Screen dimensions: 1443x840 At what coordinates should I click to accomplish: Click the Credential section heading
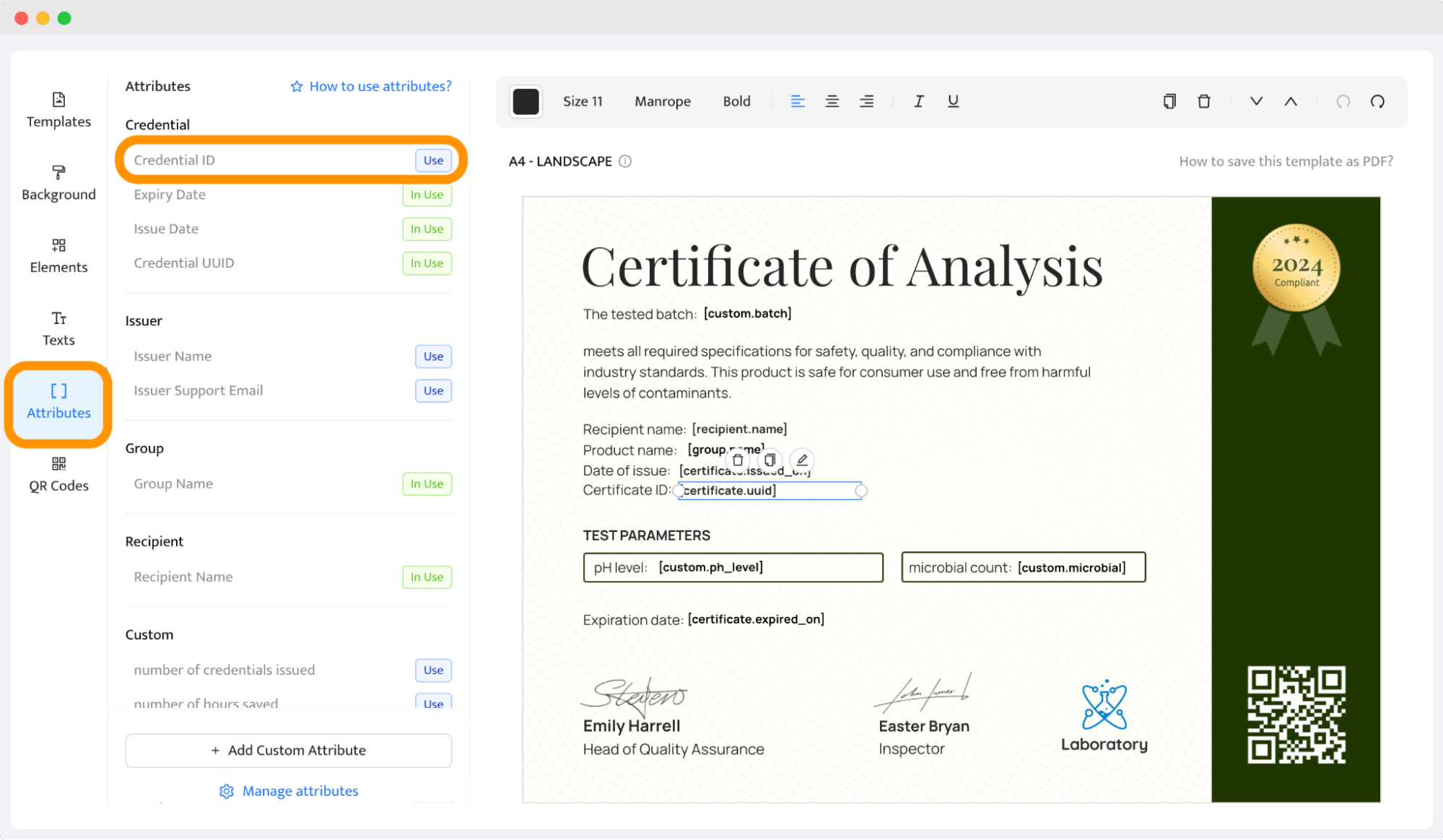point(157,125)
